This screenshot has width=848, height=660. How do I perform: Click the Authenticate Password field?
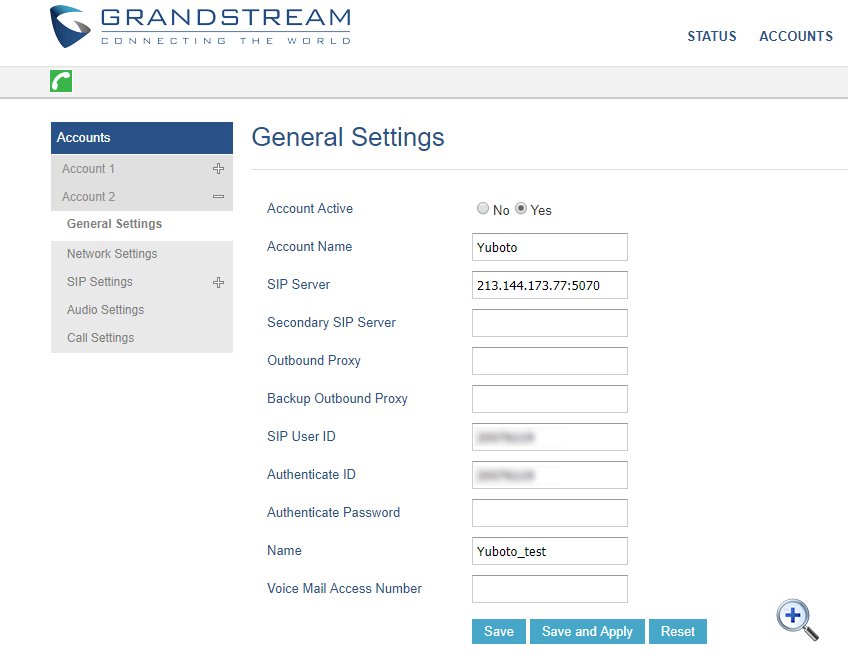549,513
